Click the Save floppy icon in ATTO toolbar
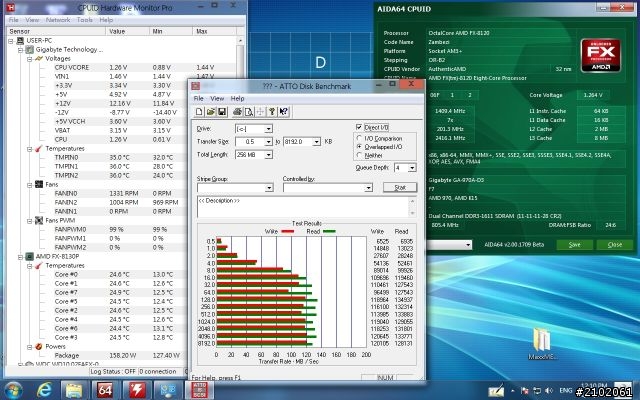The width and height of the screenshot is (640, 400). click(x=222, y=111)
